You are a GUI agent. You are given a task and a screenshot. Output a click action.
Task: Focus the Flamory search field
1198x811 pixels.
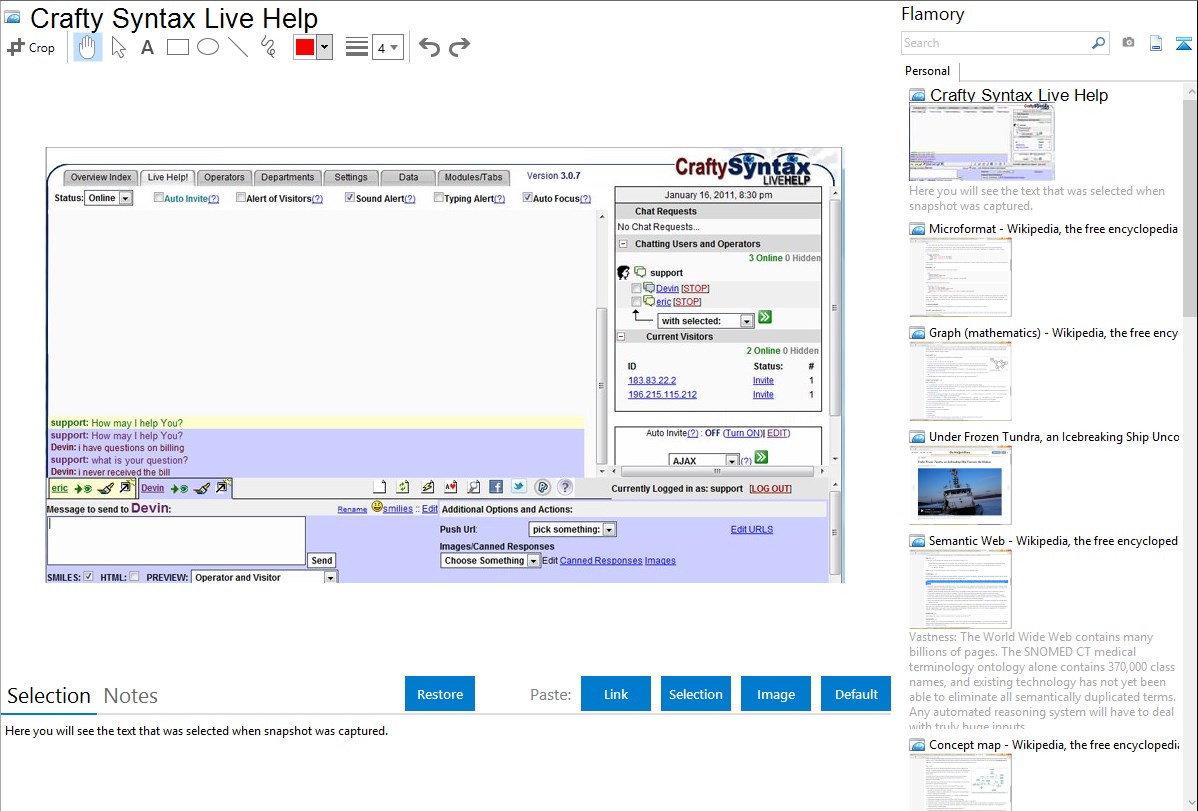[x=996, y=43]
